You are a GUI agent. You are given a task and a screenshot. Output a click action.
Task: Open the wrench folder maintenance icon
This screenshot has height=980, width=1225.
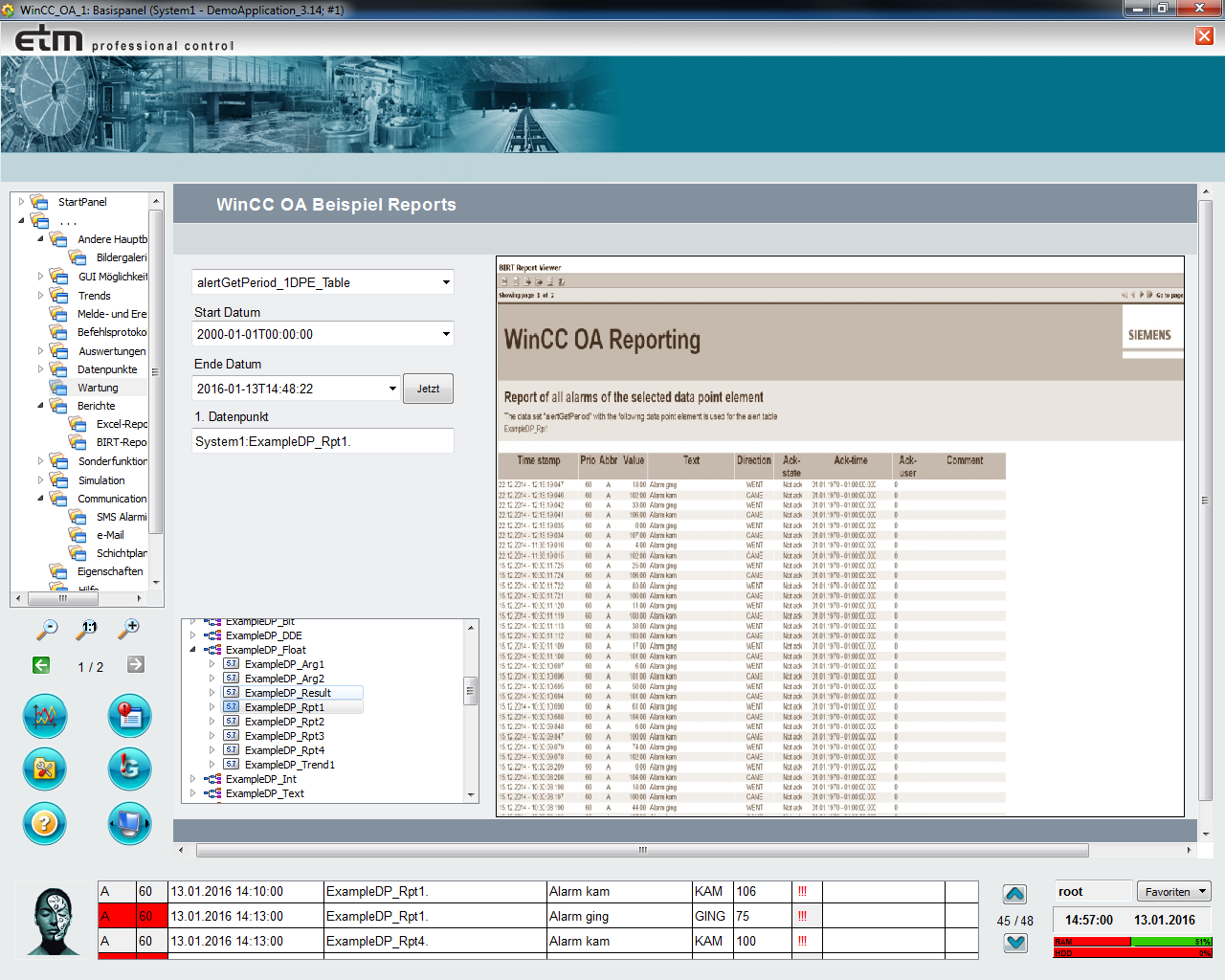click(x=45, y=768)
